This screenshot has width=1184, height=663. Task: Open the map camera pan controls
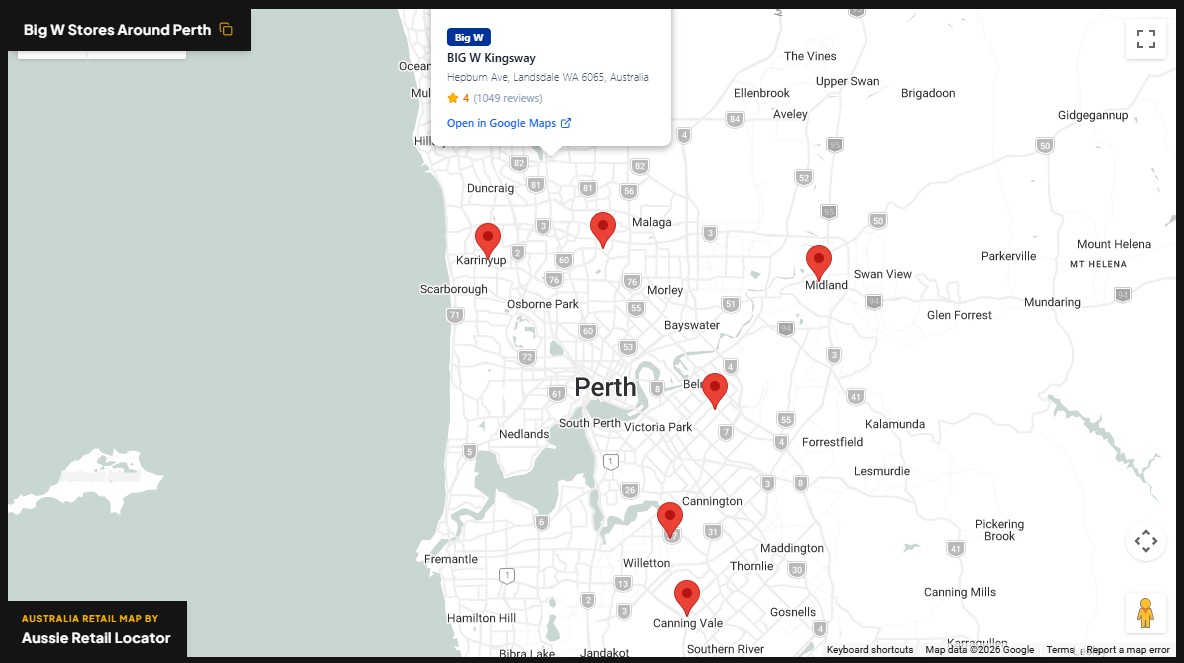tap(1145, 541)
